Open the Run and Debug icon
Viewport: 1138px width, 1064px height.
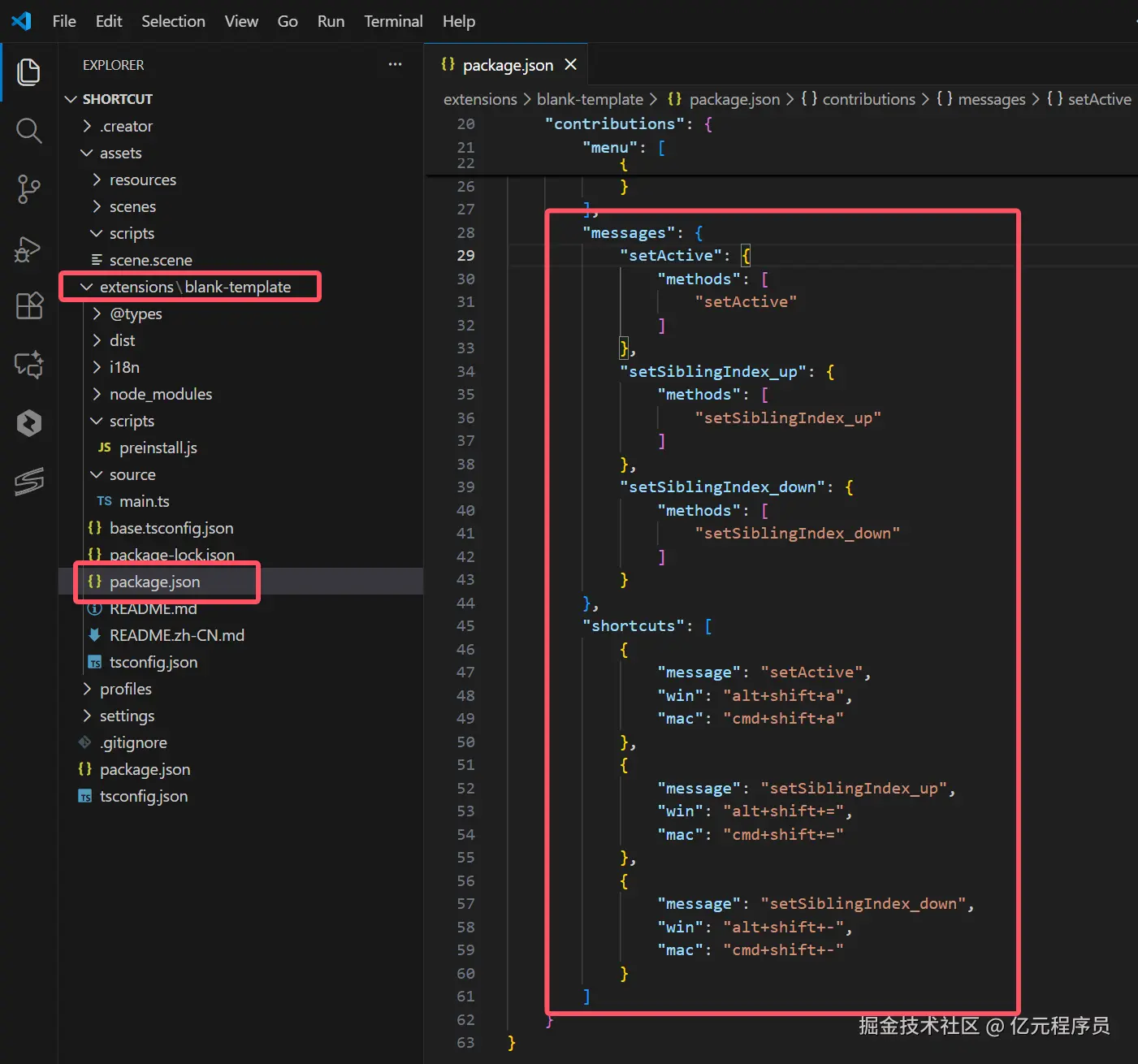tap(28, 248)
